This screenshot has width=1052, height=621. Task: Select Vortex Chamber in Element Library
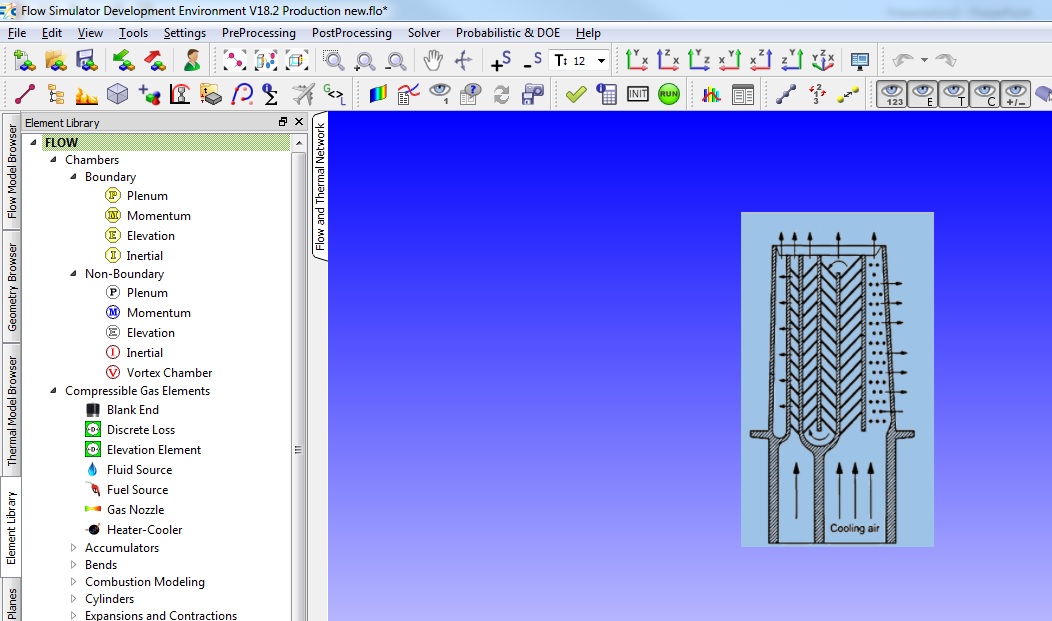coord(169,373)
